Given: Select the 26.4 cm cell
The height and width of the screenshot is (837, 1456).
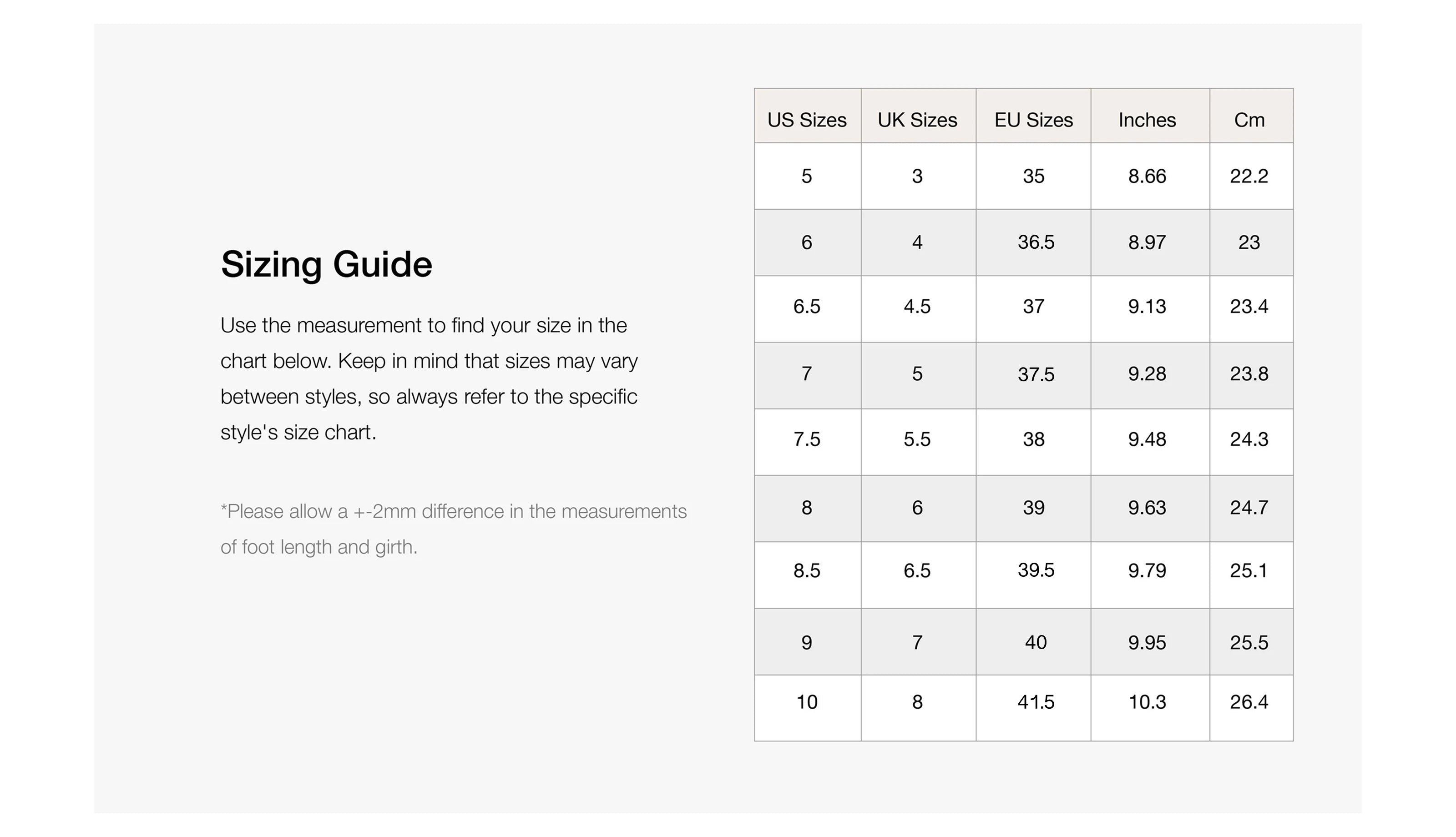Looking at the screenshot, I should tap(1249, 702).
